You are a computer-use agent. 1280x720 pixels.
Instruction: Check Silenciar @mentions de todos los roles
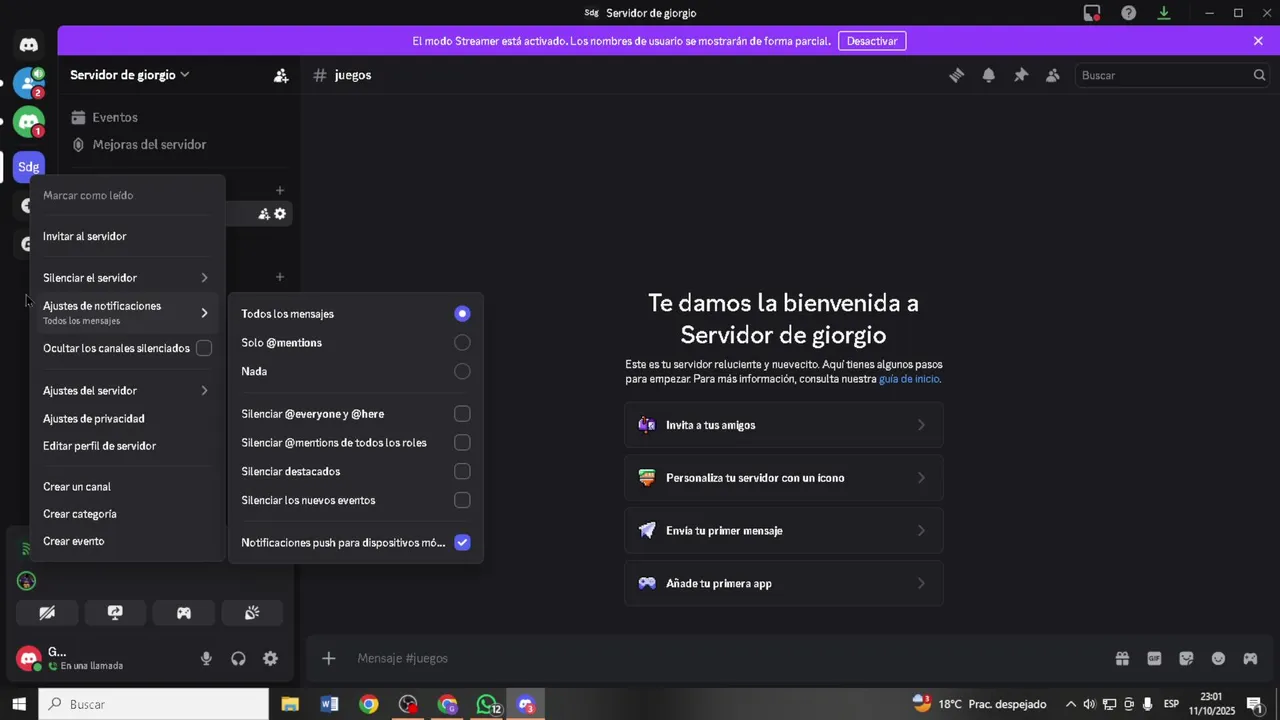[462, 442]
